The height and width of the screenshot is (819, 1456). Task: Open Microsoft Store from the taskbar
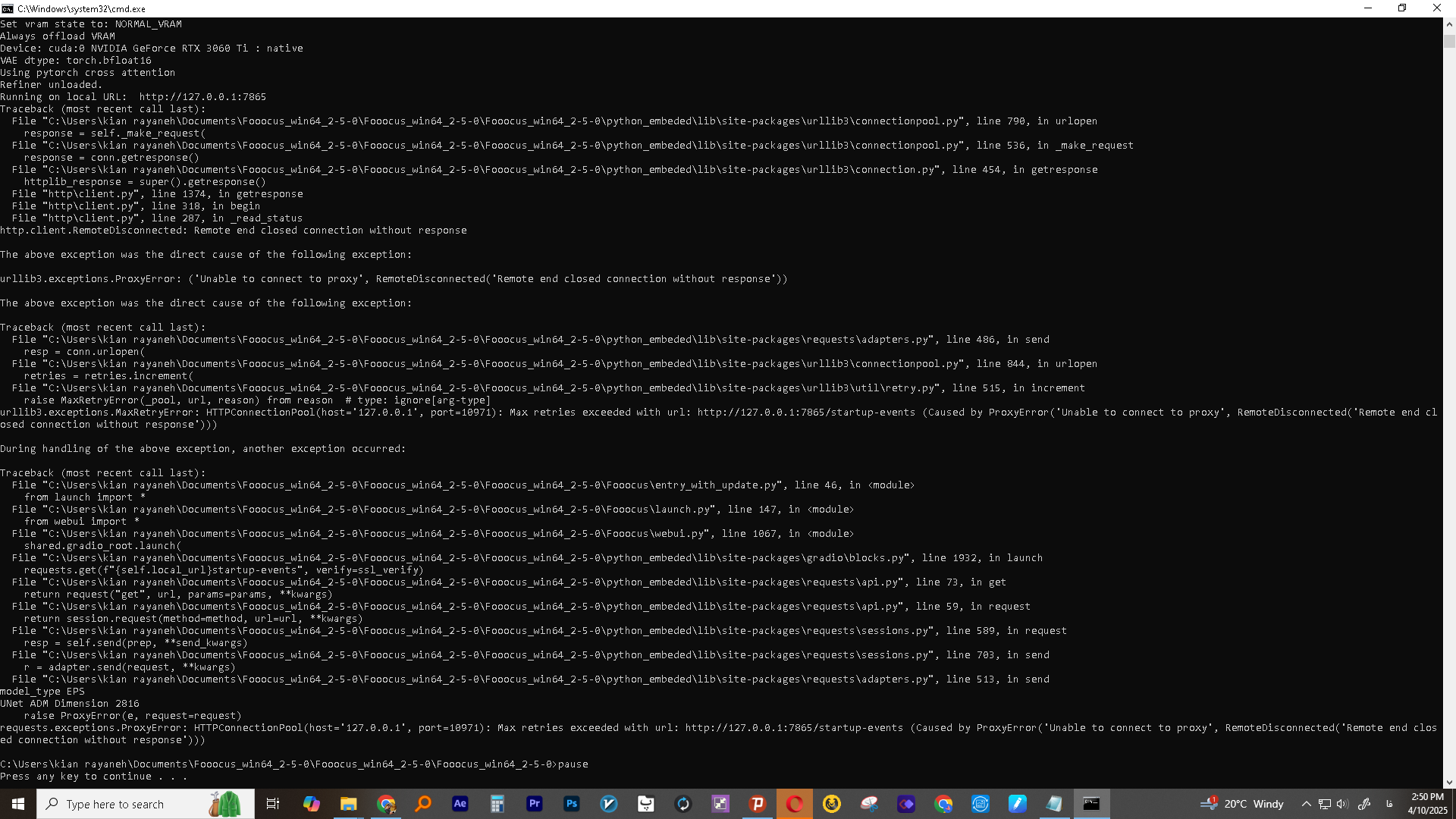click(645, 804)
